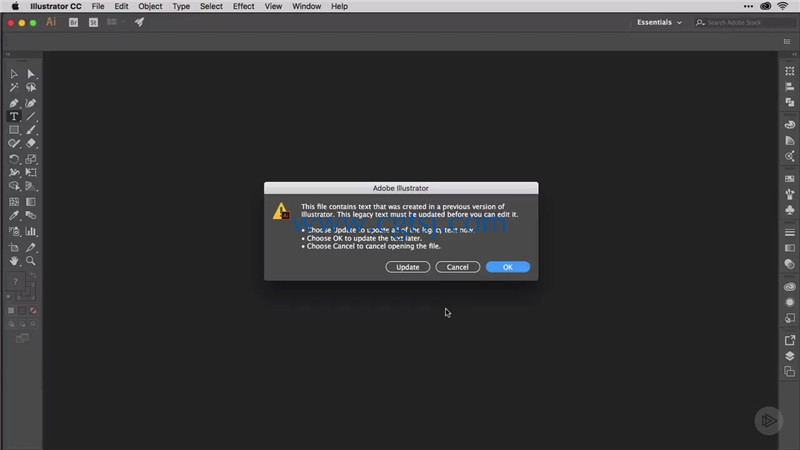
Task: Select the Curvature tool
Action: (31, 103)
